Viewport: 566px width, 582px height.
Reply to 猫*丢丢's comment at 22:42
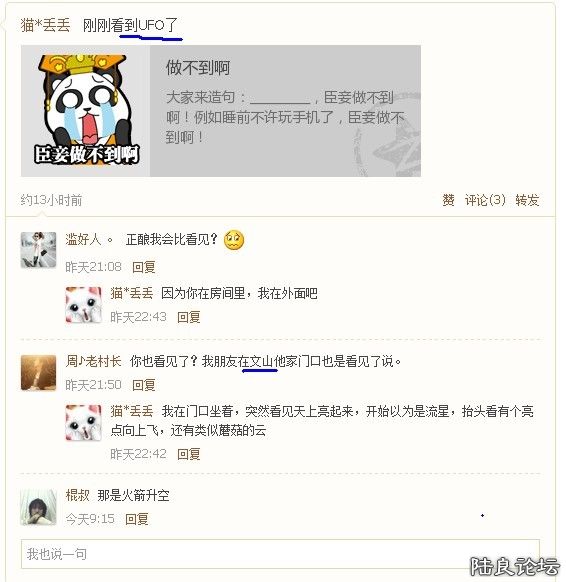point(189,454)
